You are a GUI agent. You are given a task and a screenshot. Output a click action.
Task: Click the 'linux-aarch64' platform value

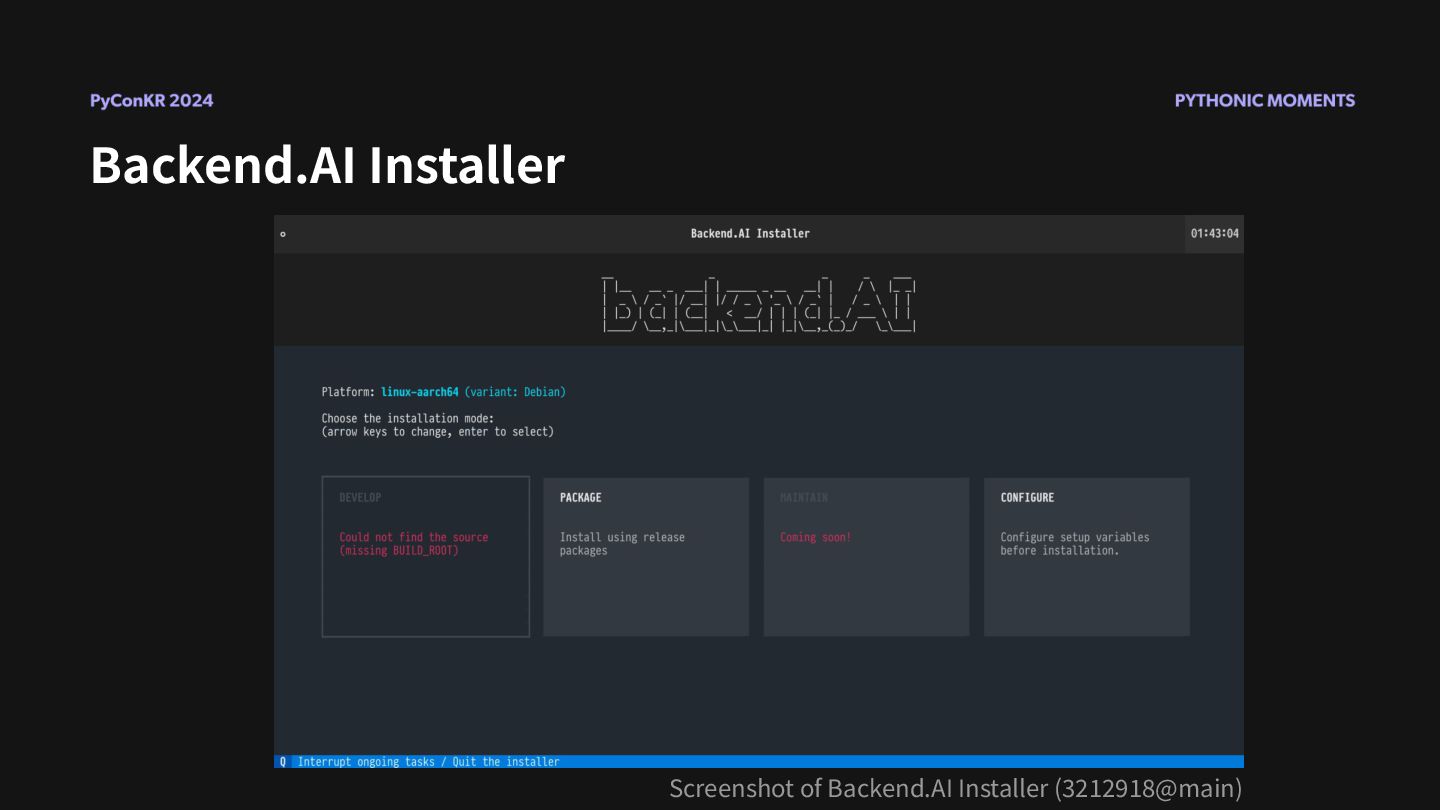(x=419, y=392)
